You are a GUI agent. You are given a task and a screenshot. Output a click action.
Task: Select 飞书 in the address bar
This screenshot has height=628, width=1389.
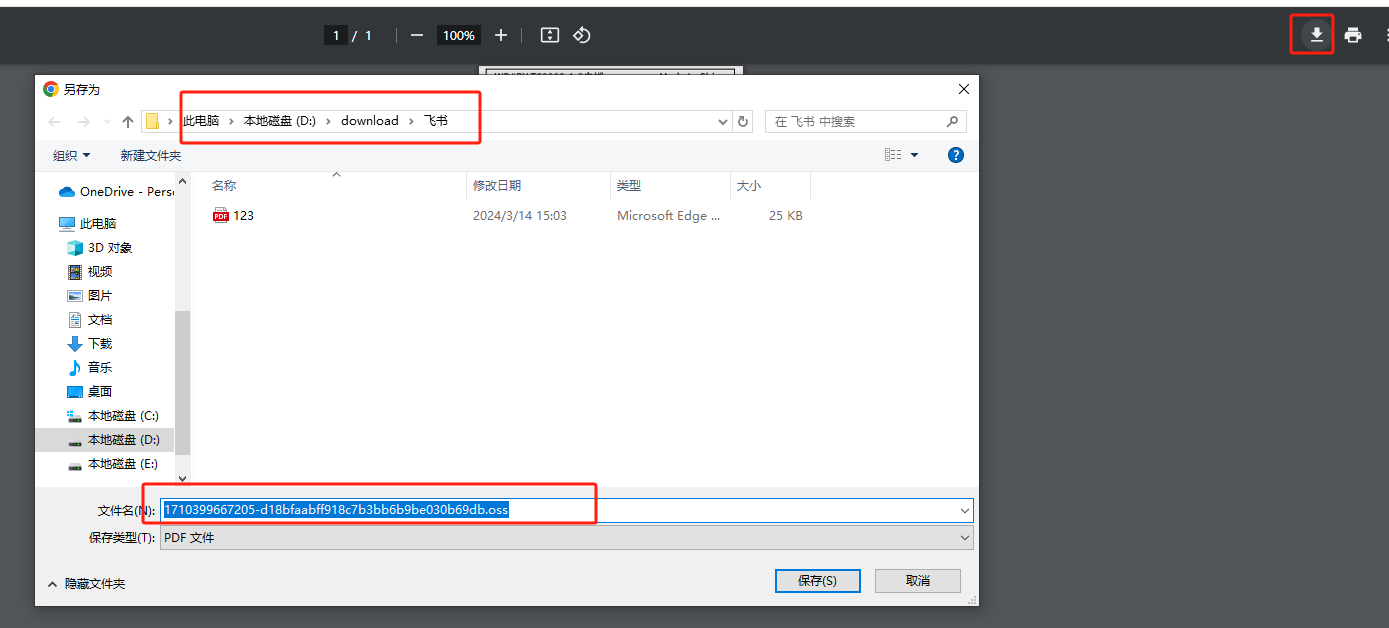pyautogui.click(x=436, y=121)
